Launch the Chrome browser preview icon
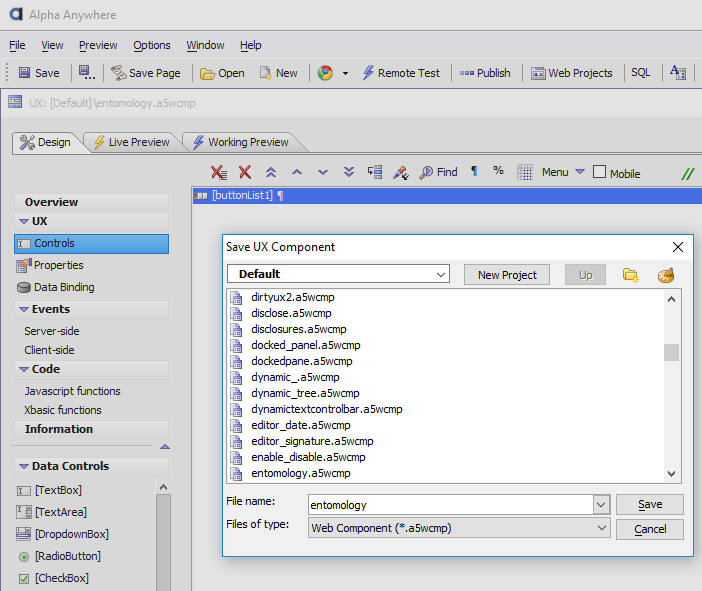This screenshot has height=591, width=702. [x=325, y=73]
